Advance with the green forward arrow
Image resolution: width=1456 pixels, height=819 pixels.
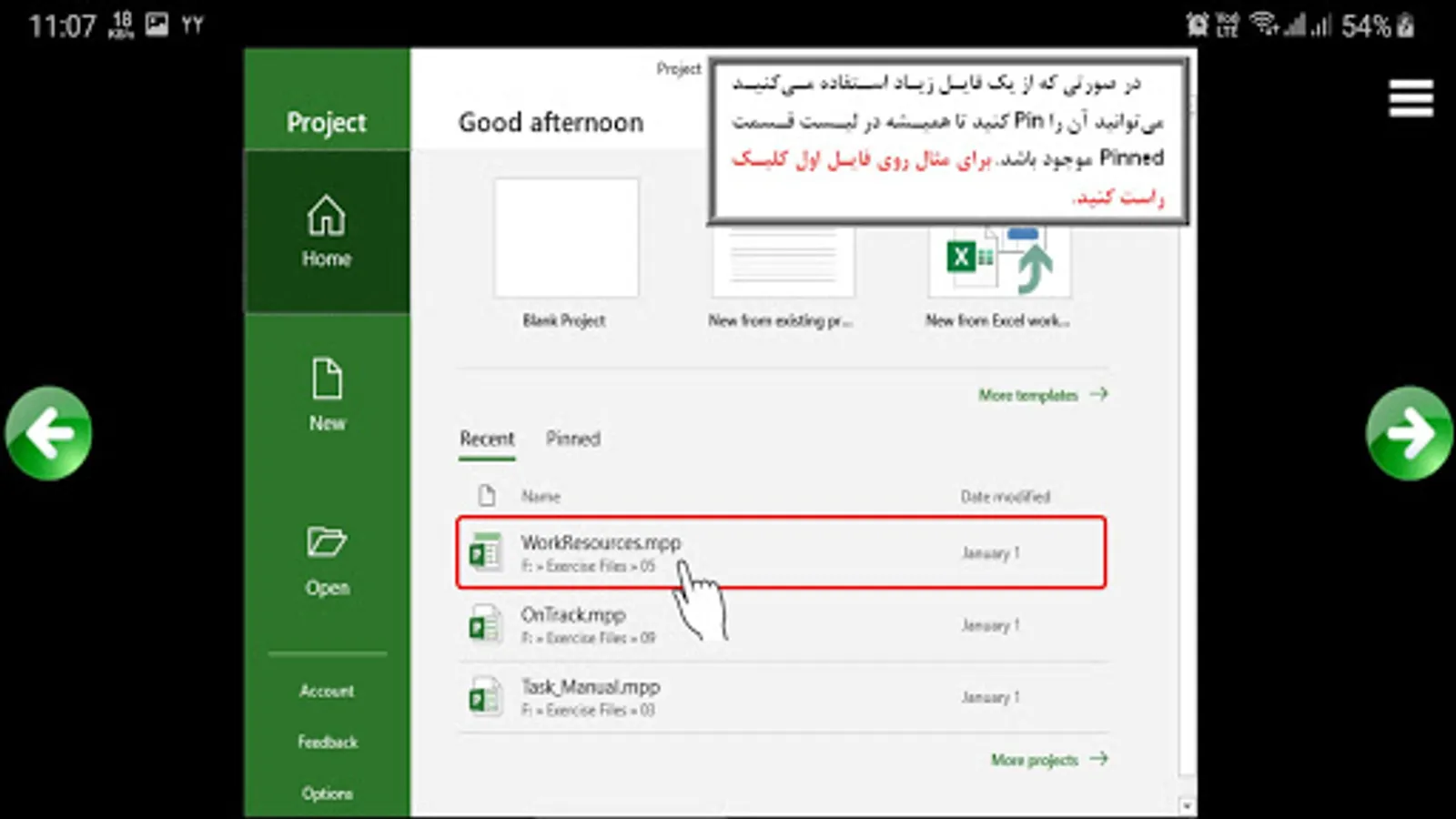pos(1409,433)
